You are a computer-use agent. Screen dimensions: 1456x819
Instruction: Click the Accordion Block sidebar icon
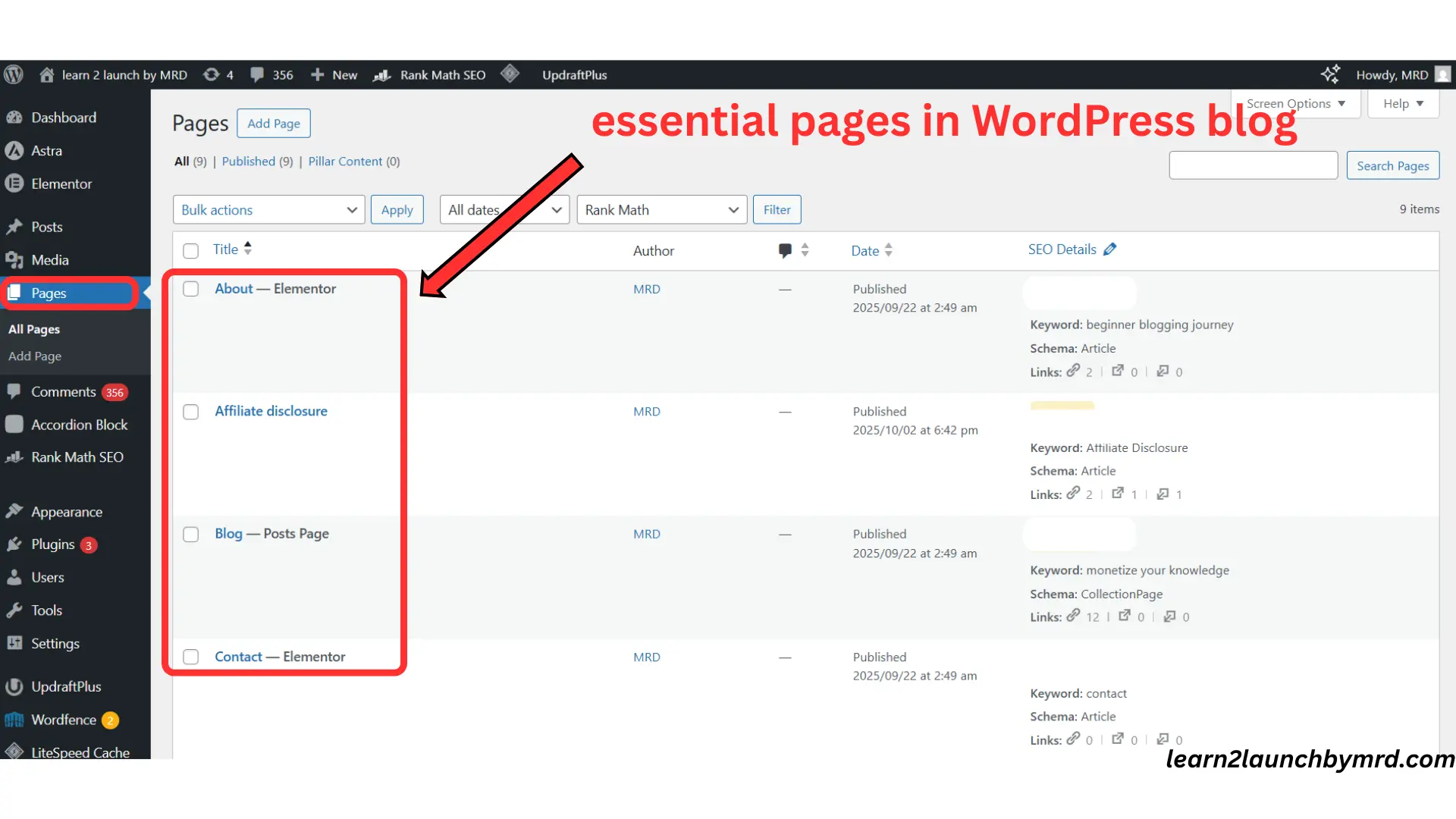tap(14, 424)
